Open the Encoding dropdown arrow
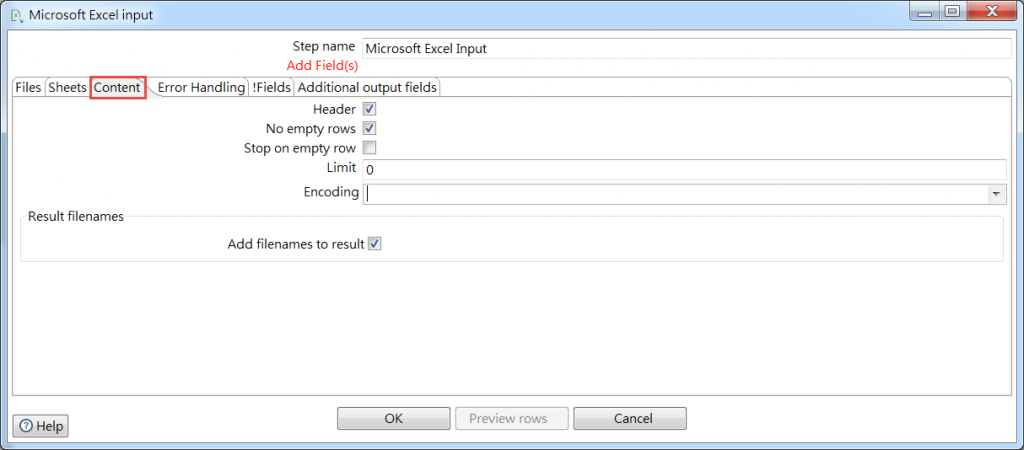The width and height of the screenshot is (1024, 450). tap(996, 194)
